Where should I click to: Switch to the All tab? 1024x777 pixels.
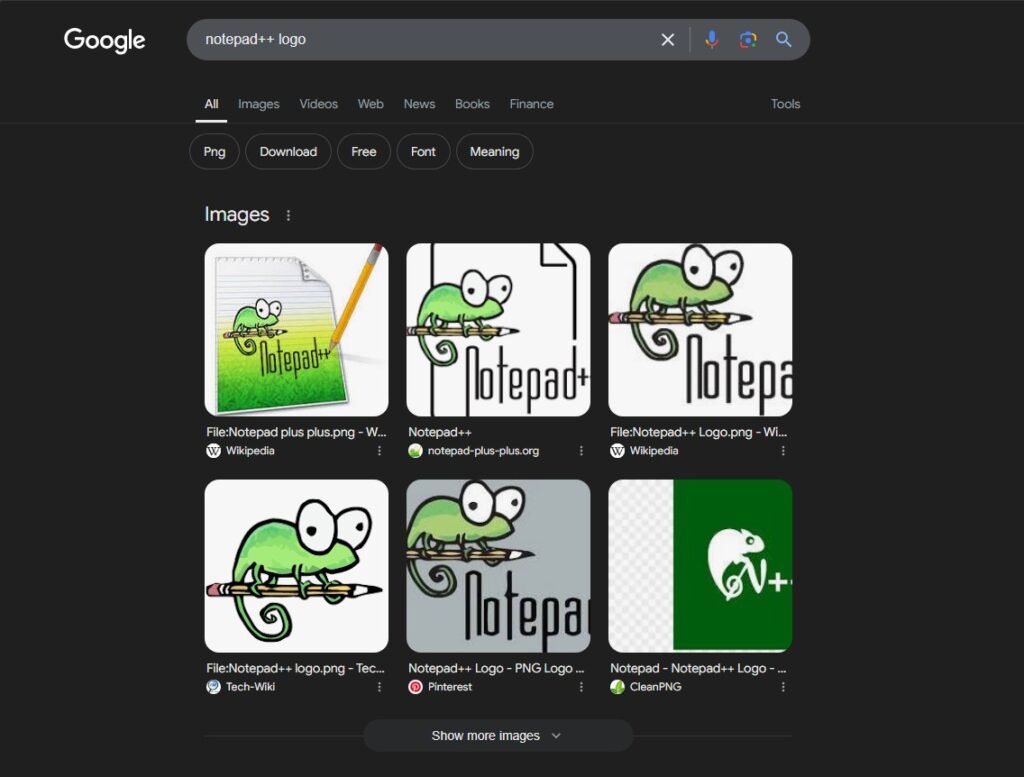coord(211,104)
